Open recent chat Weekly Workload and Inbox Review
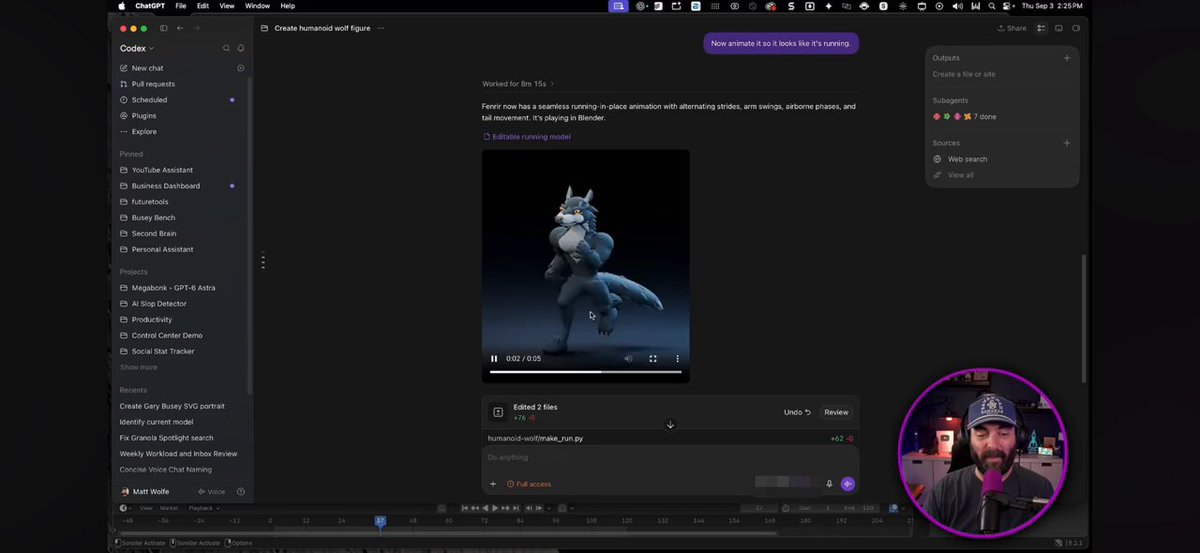The width and height of the screenshot is (1200, 553). (x=178, y=454)
